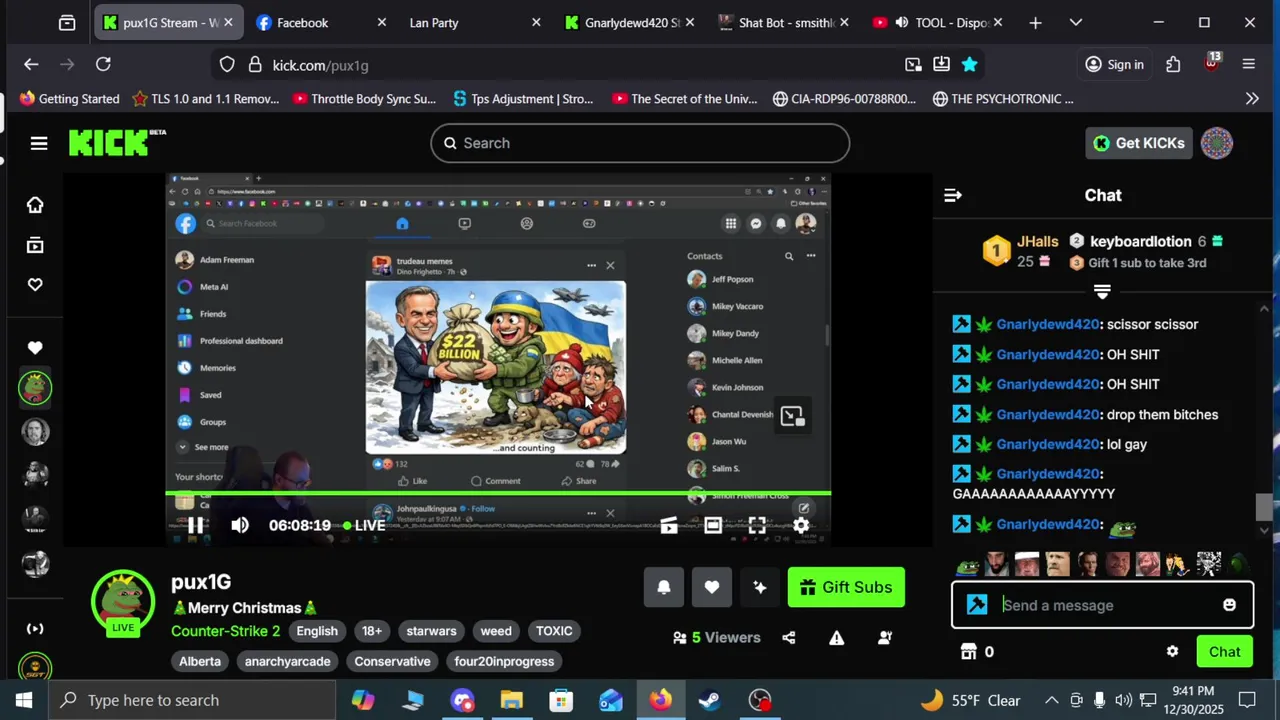Viewport: 1280px width, 720px height.
Task: Select the English tag
Action: (x=317, y=631)
